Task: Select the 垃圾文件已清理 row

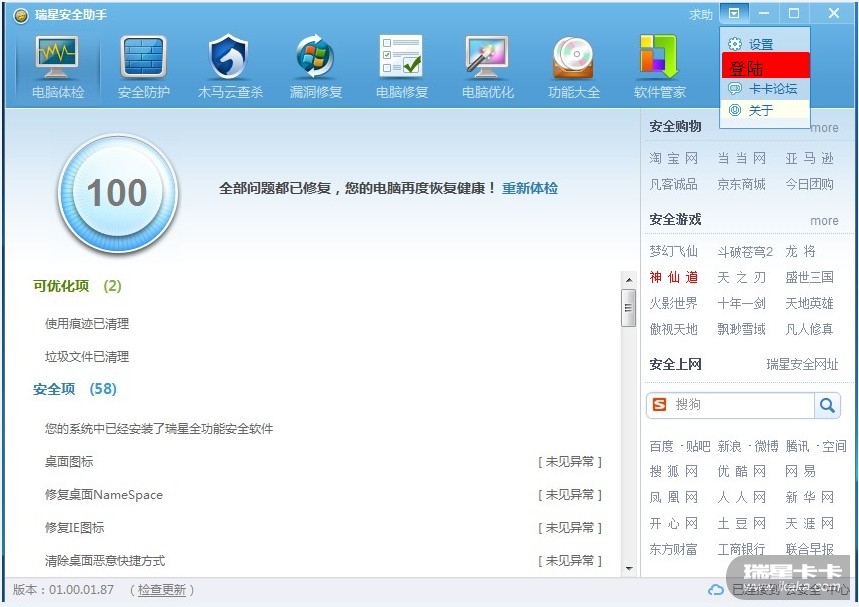Action: 87,357
